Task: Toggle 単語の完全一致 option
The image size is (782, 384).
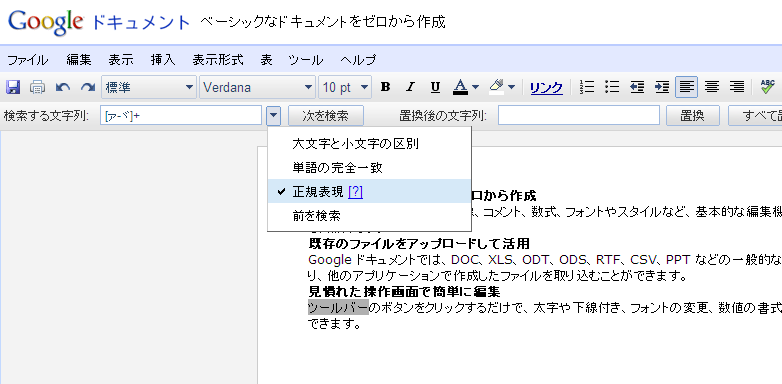Action: point(370,168)
